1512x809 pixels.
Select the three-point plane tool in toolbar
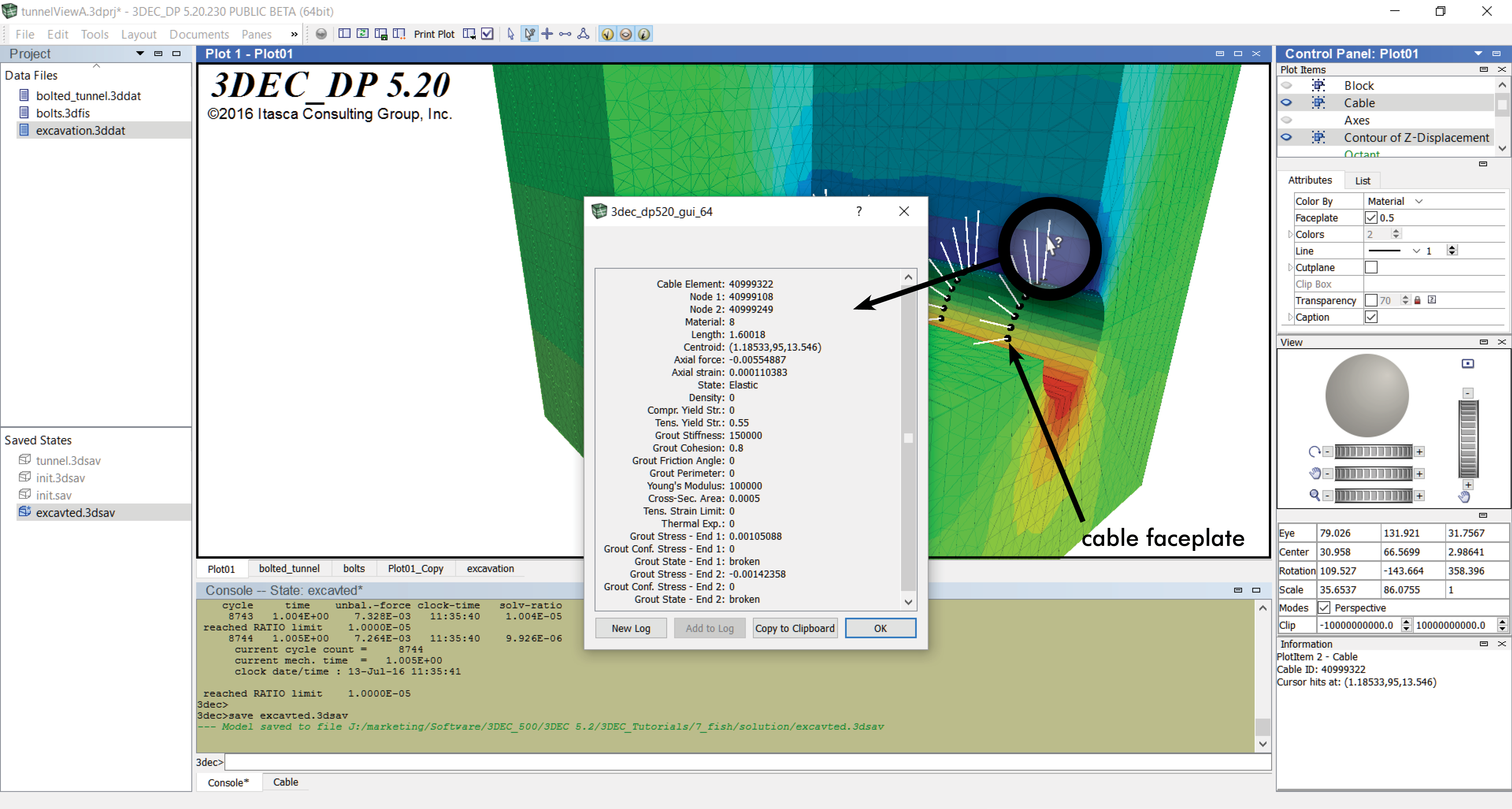click(x=583, y=34)
